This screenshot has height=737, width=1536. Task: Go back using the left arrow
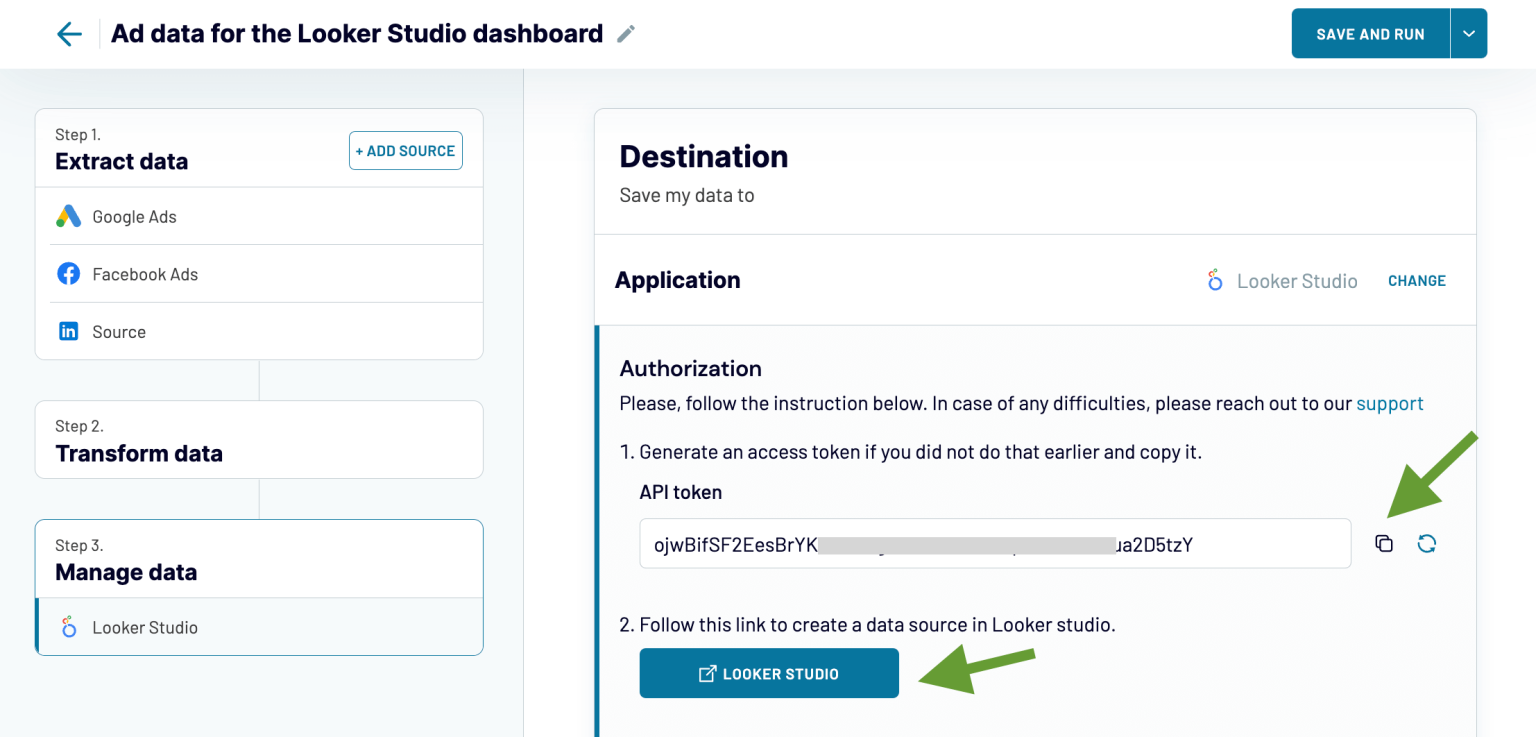click(x=68, y=33)
